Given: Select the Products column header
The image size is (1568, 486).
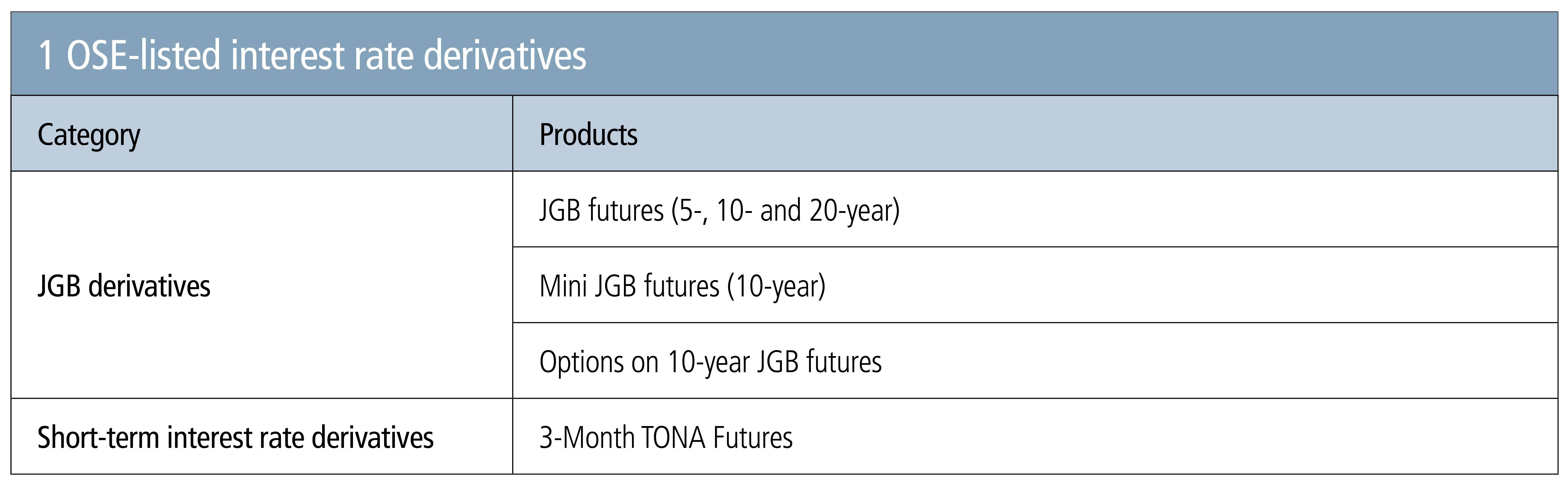Looking at the screenshot, I should (589, 134).
